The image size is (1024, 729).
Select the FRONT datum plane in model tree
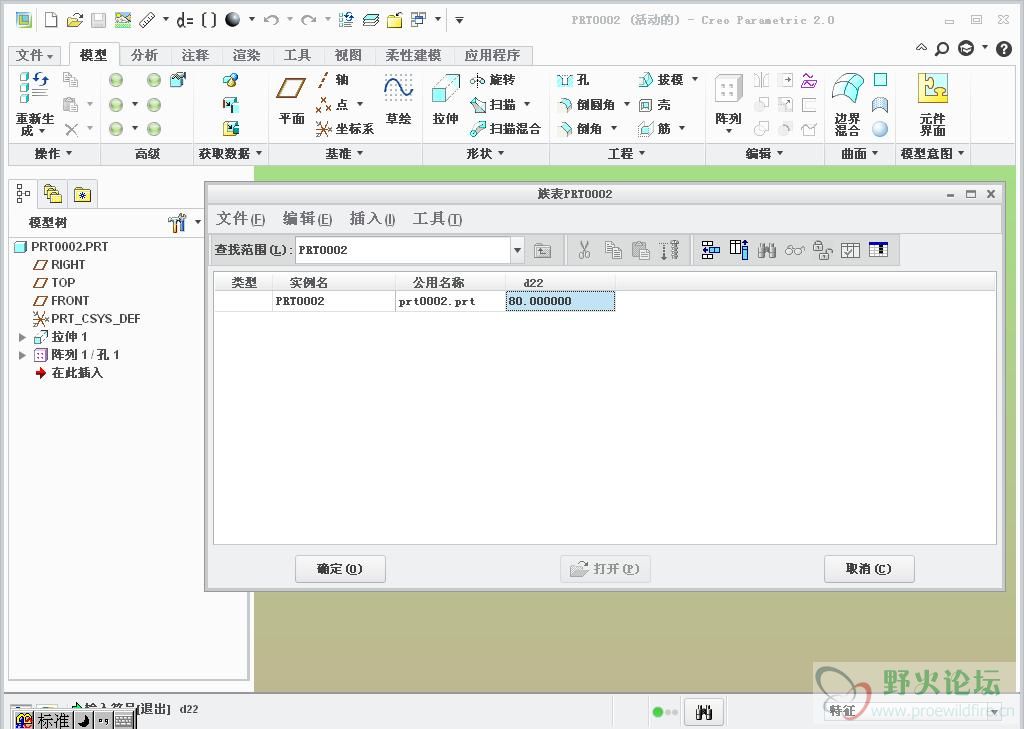[x=61, y=301]
